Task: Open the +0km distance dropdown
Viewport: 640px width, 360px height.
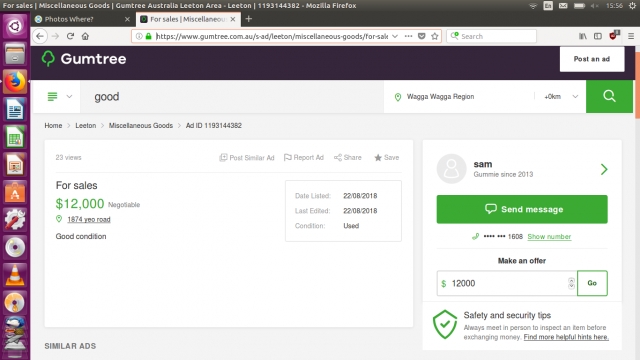Action: point(561,97)
